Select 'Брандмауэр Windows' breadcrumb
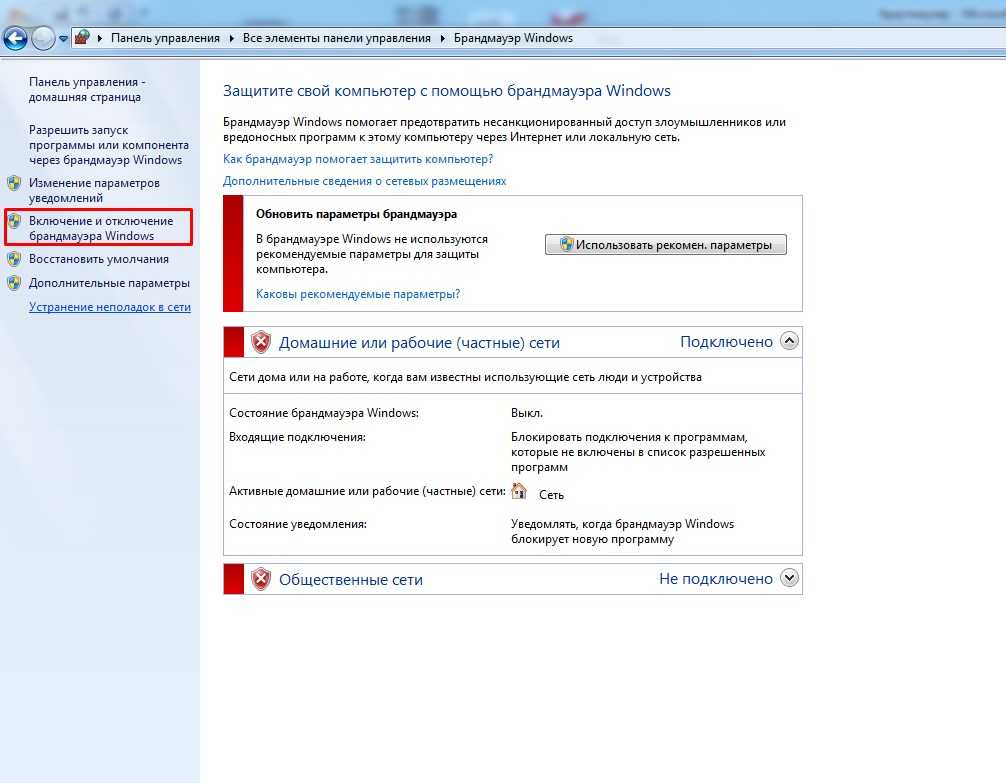Viewport: 1006px width, 783px height. pyautogui.click(x=513, y=38)
